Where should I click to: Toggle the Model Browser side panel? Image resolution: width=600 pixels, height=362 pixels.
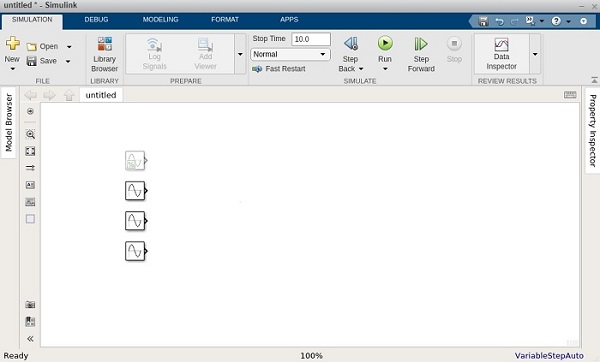[x=8, y=122]
